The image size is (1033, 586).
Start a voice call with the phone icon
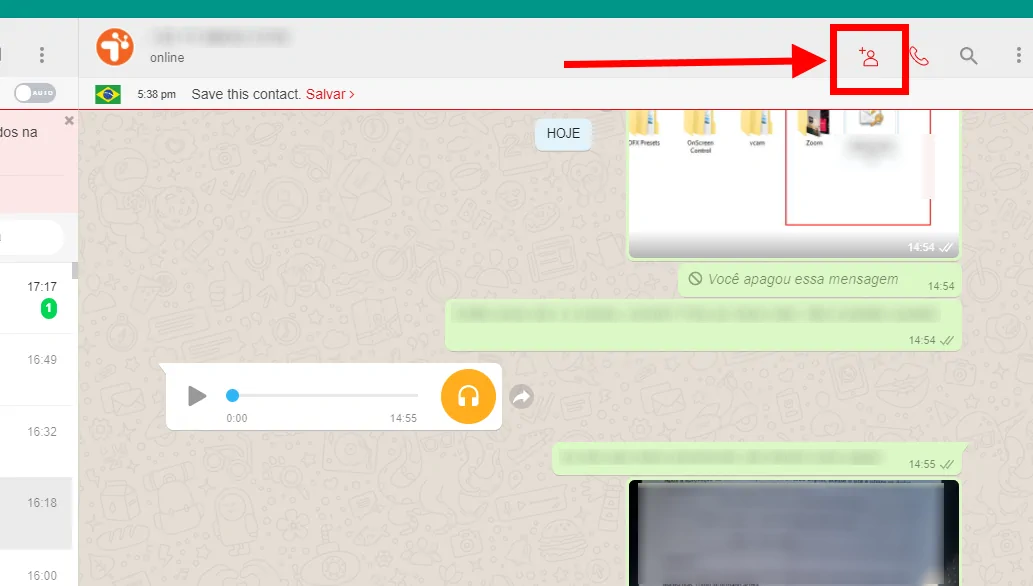[x=919, y=57]
